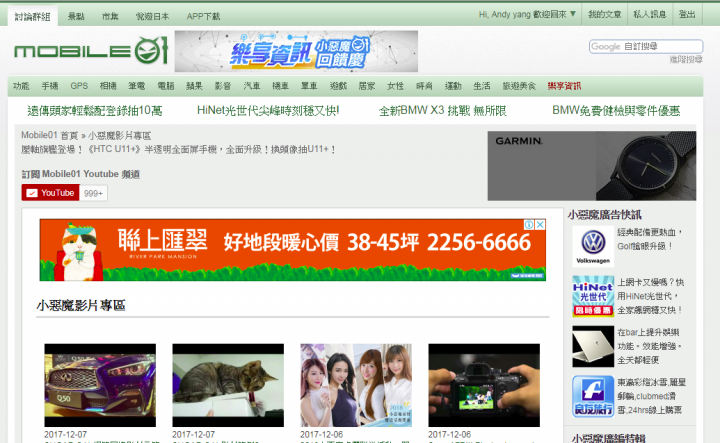The height and width of the screenshot is (443, 720).
Task: Open the 市集 tab
Action: coord(110,17)
